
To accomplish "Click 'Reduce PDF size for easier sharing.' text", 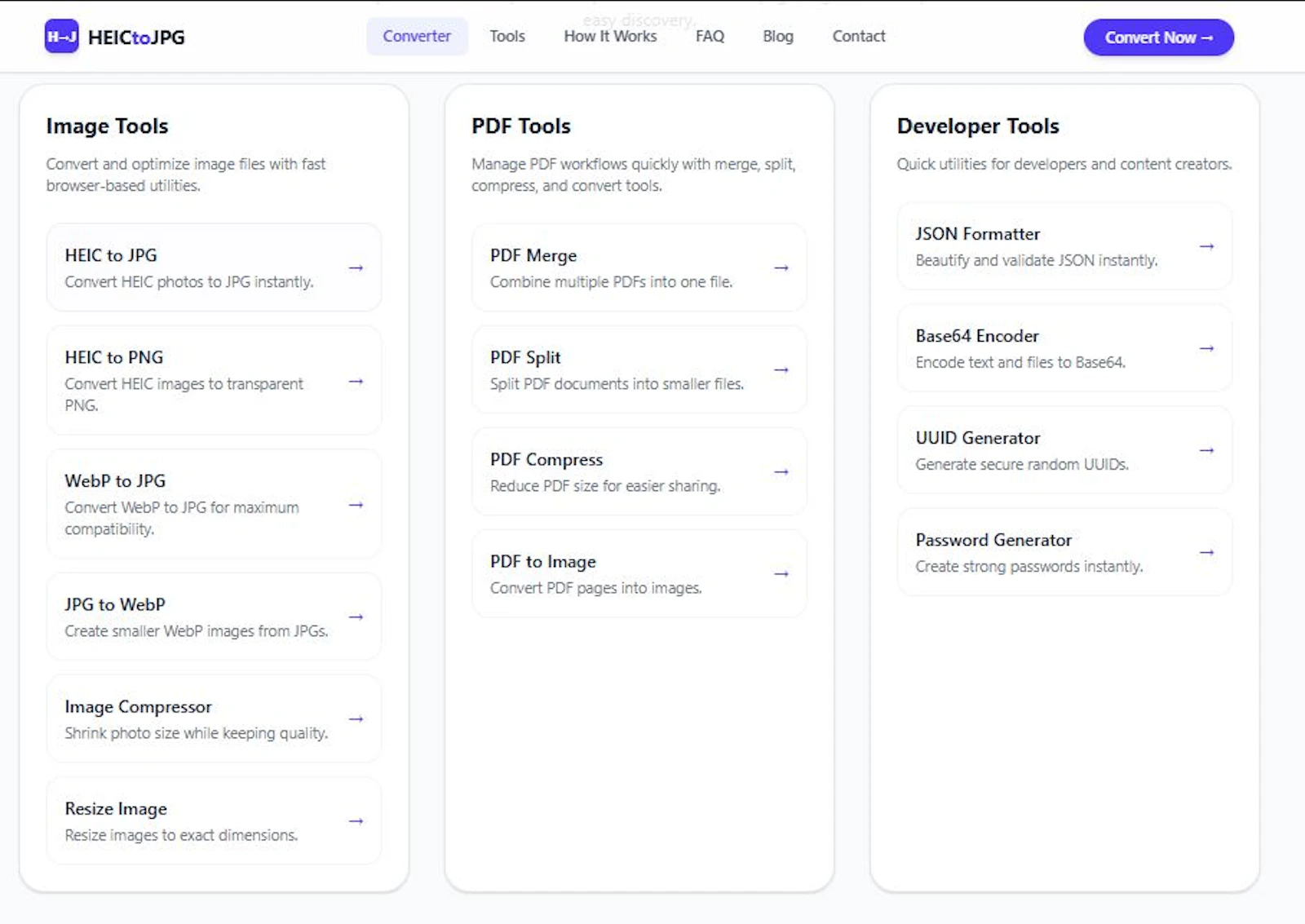I will (x=605, y=486).
